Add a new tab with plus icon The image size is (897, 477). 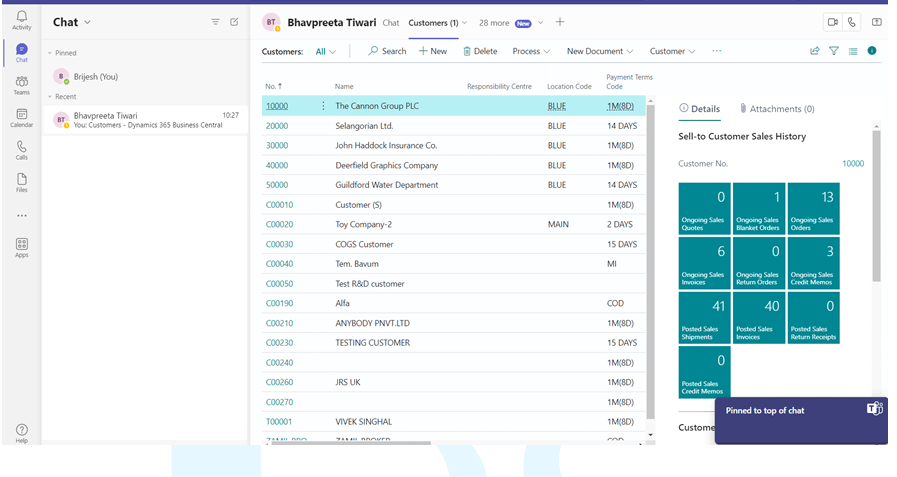[x=560, y=22]
